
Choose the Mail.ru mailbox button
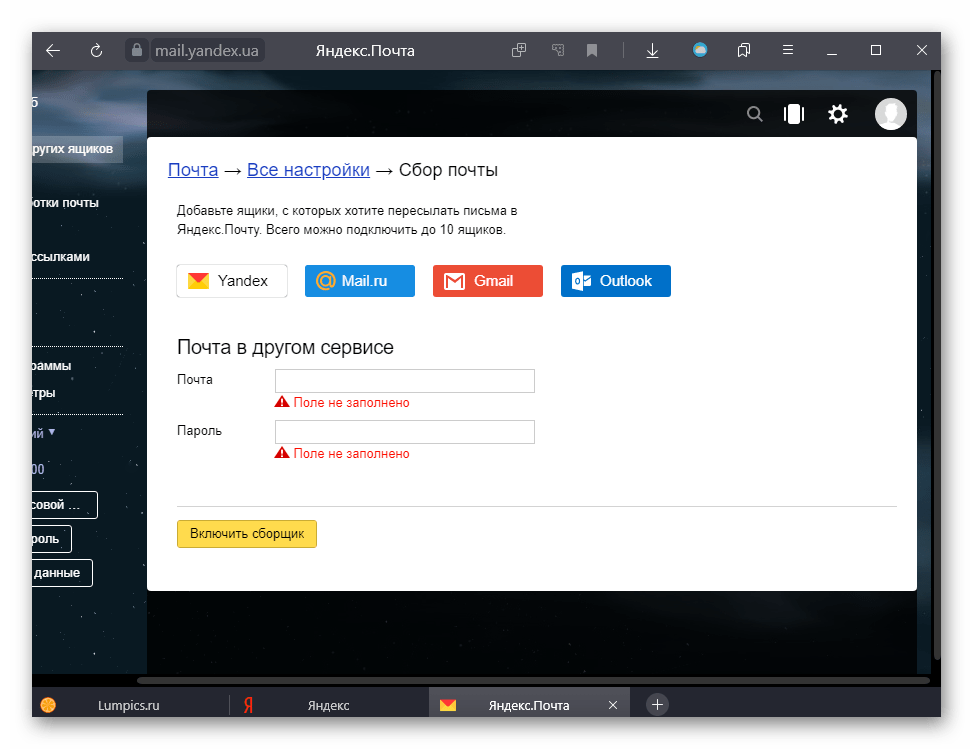(x=360, y=281)
